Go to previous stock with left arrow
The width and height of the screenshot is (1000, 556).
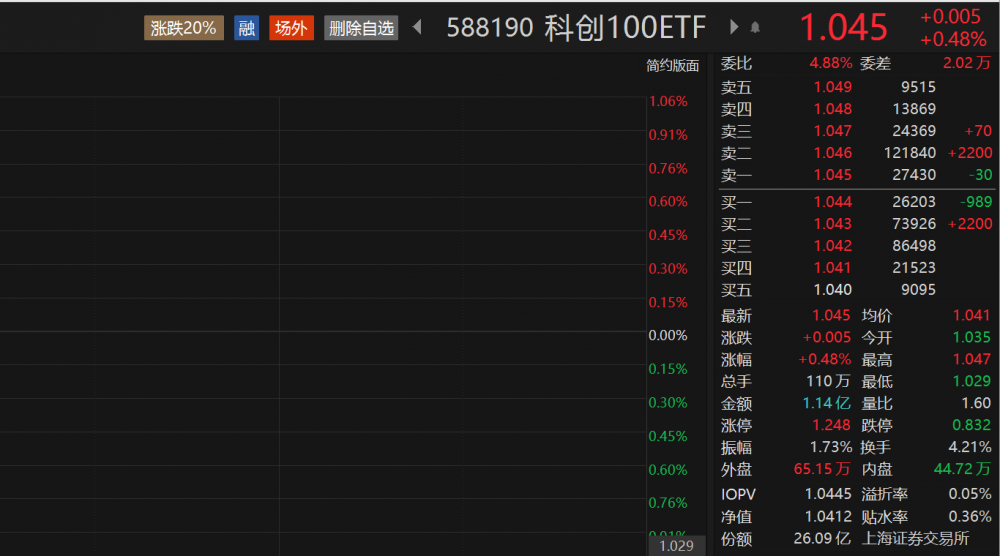pyautogui.click(x=417, y=27)
